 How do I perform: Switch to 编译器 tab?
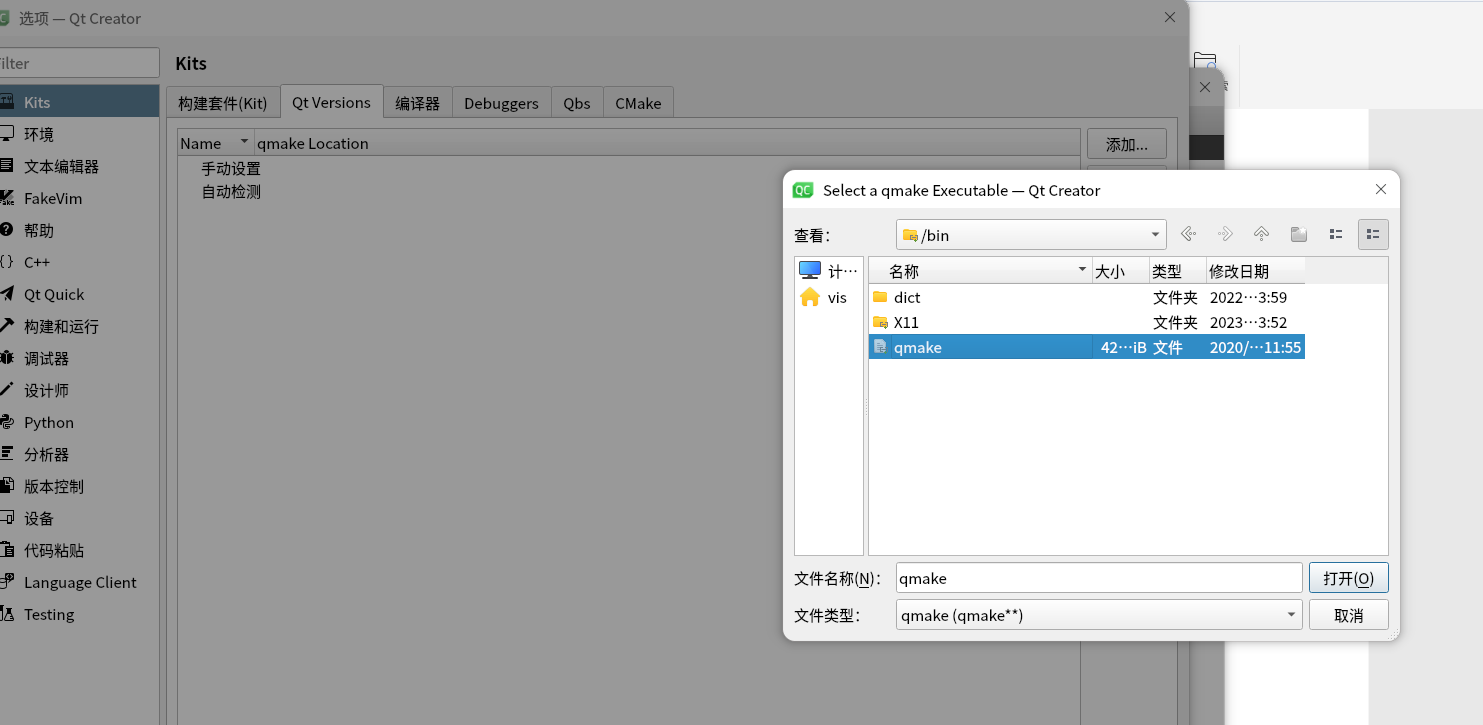[417, 102]
